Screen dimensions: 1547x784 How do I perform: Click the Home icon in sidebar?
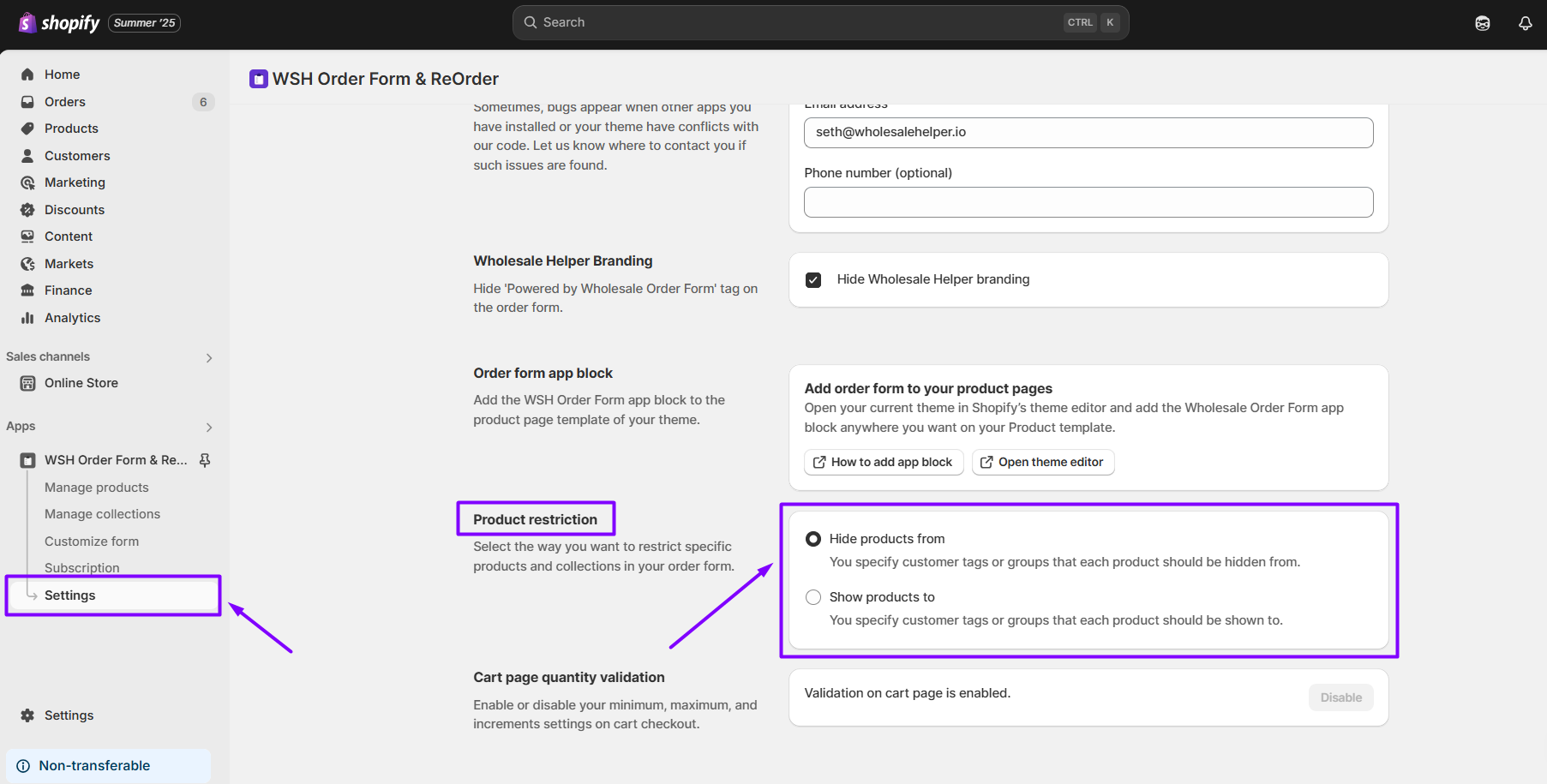pos(27,75)
